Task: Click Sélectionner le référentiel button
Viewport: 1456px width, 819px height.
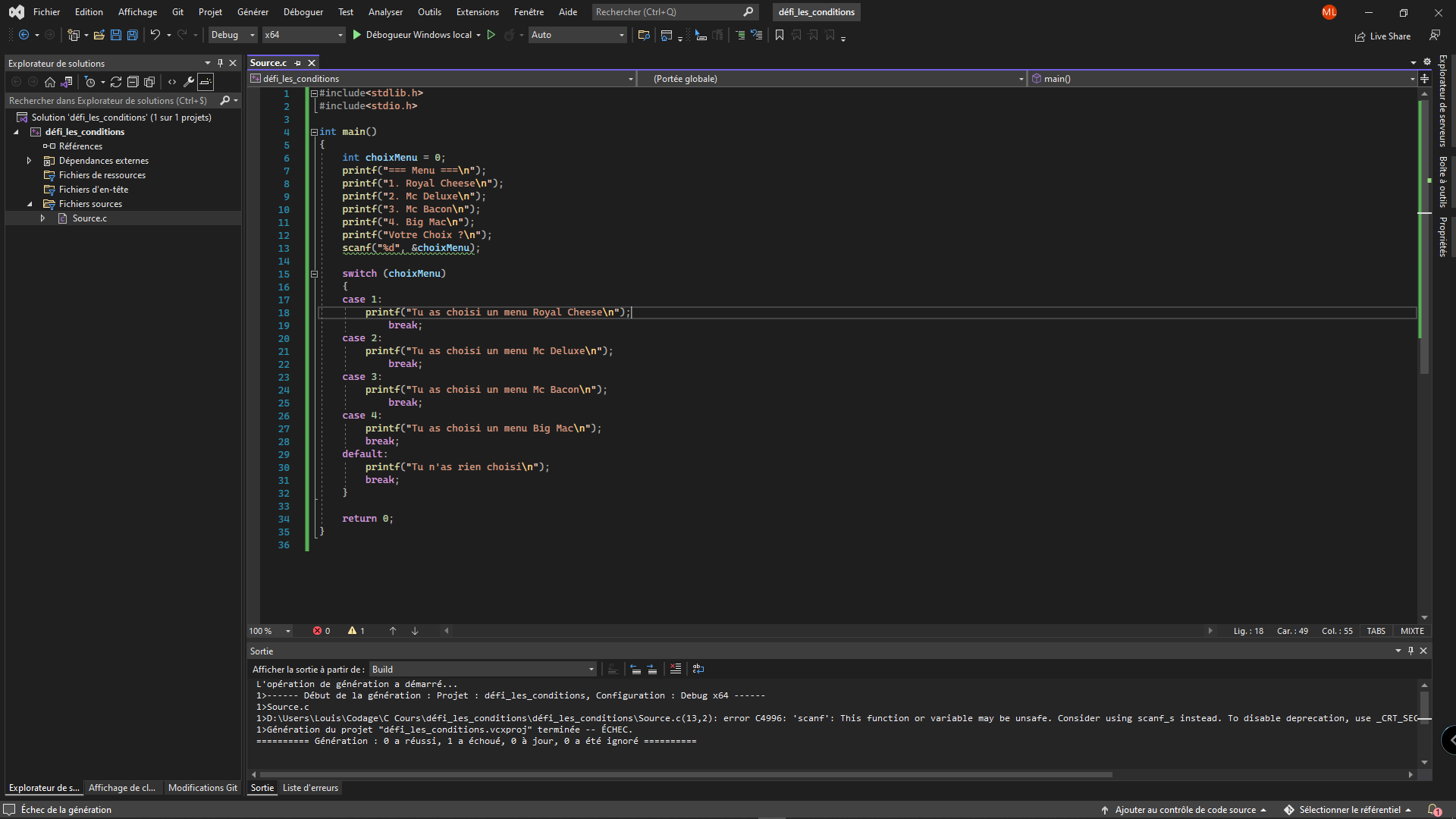Action: [x=1348, y=810]
